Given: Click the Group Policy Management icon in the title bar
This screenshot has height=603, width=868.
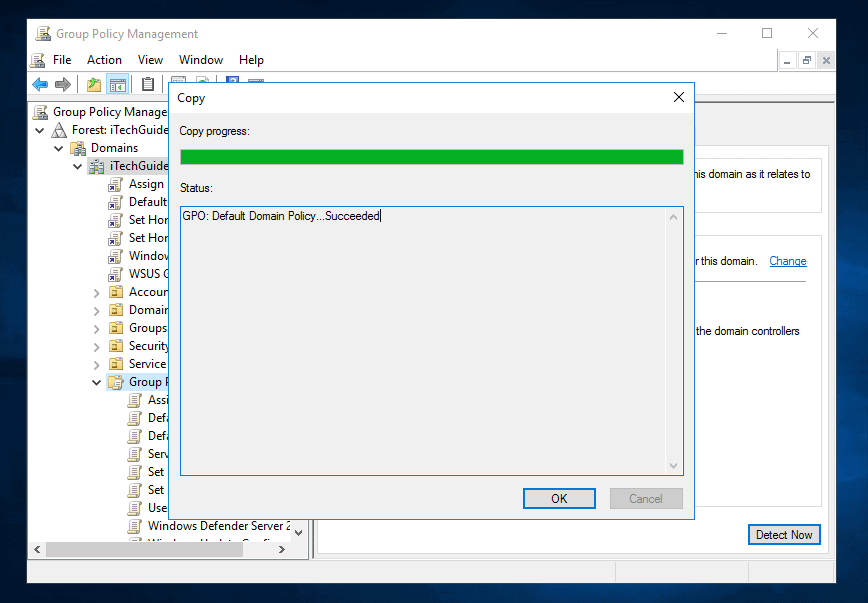Looking at the screenshot, I should pos(42,32).
